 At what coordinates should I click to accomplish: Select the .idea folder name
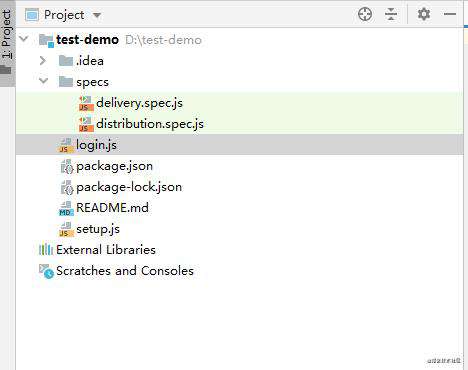pos(90,61)
